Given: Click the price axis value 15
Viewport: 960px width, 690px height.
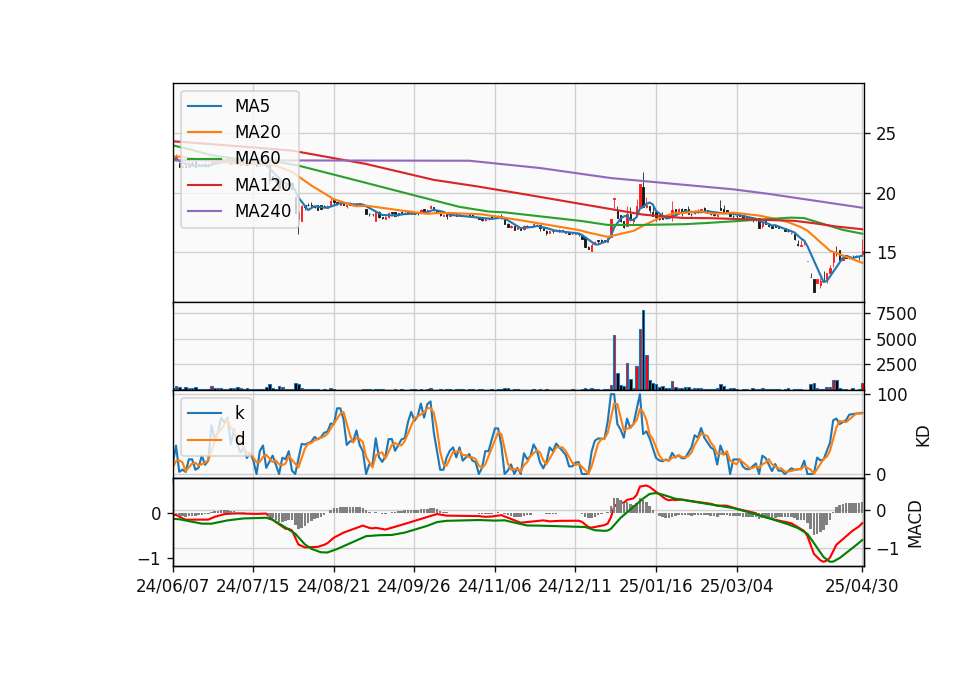Looking at the screenshot, I should coord(885,253).
